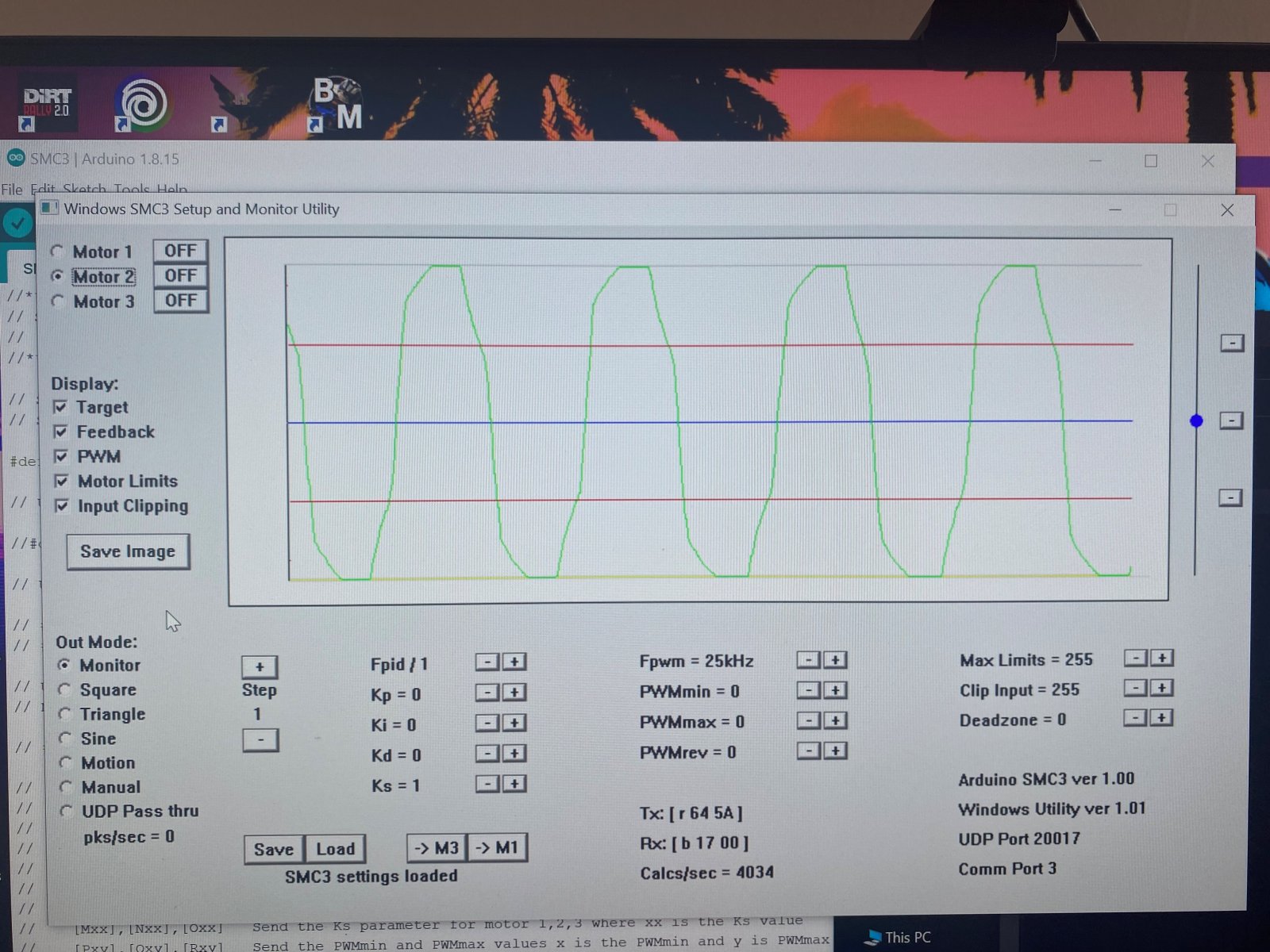Click minus button beside upper red limit line
1270x952 pixels.
click(x=1232, y=344)
